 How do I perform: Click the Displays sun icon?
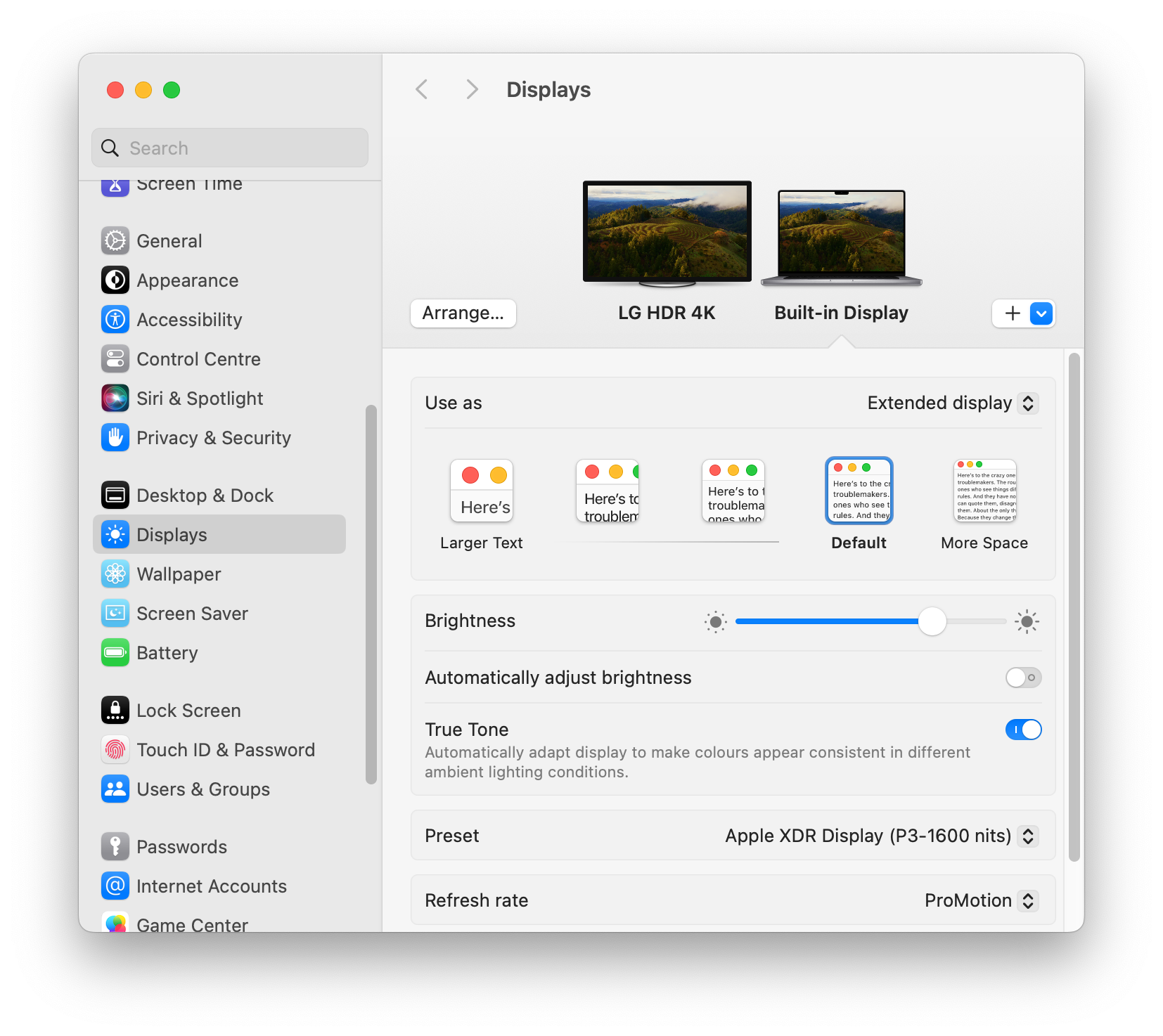coord(115,535)
